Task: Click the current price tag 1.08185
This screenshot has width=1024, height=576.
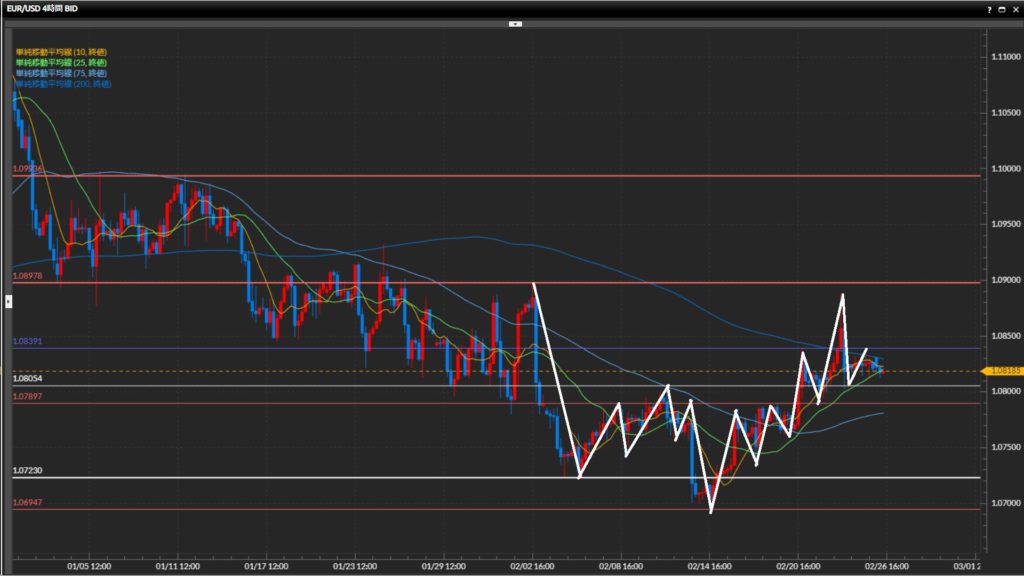Action: pos(1002,370)
